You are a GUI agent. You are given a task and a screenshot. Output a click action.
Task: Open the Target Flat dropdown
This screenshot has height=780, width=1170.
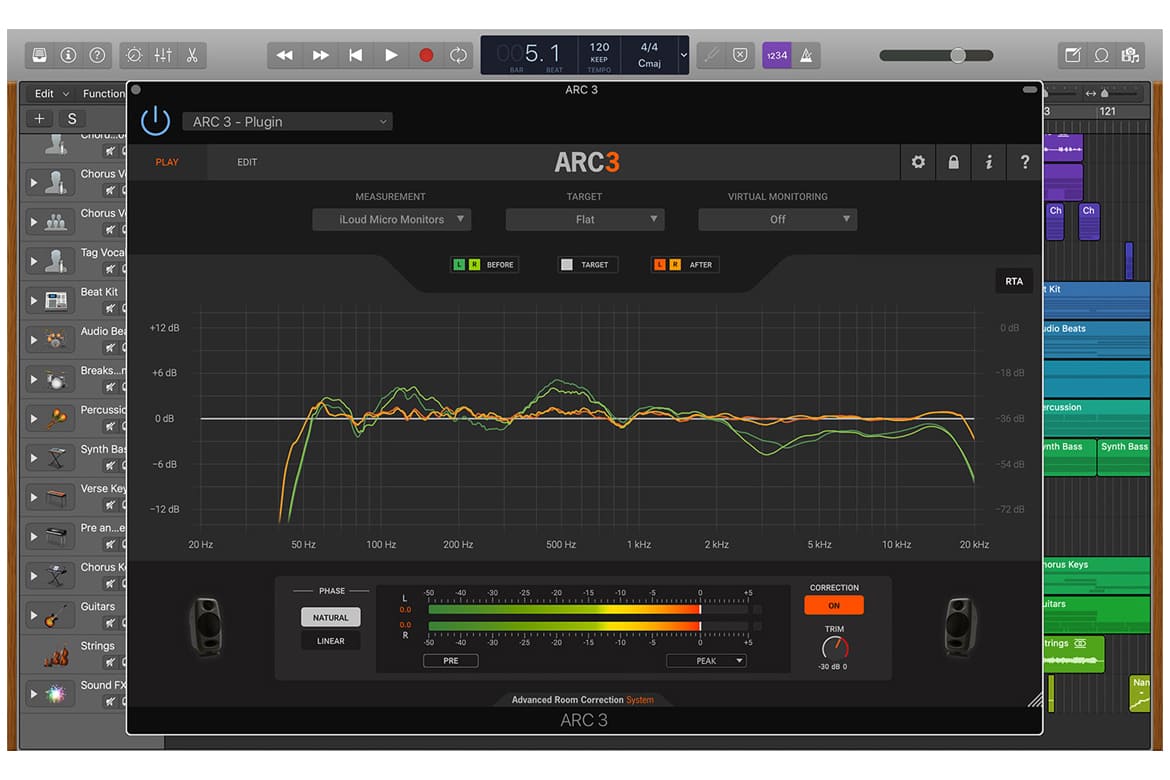click(x=585, y=219)
